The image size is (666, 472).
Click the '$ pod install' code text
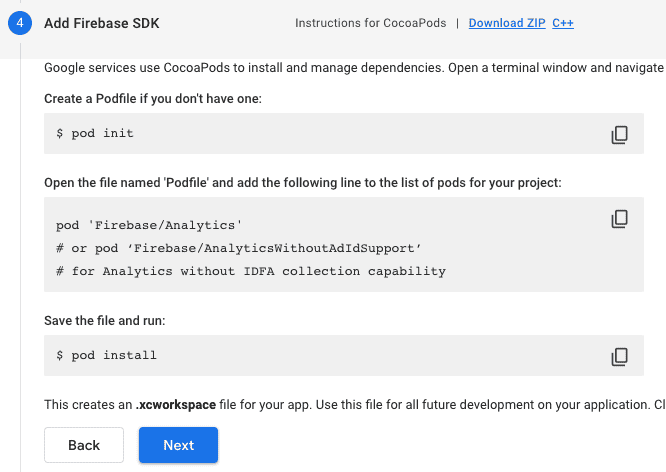[x=106, y=355]
